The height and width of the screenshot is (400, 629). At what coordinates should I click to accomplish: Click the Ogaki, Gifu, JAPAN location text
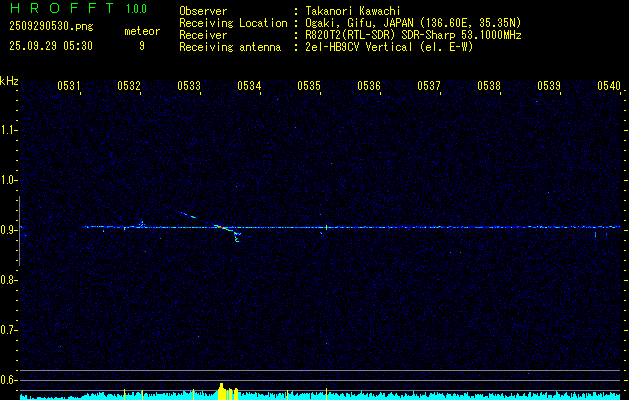pyautogui.click(x=413, y=23)
